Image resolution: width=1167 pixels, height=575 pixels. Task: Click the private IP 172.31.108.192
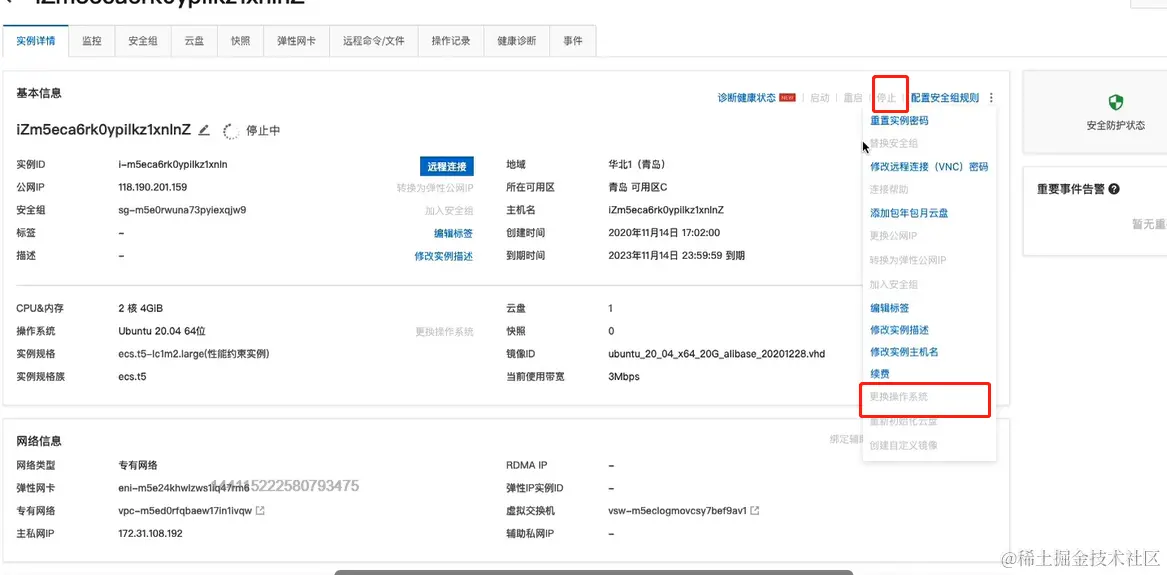click(150, 533)
